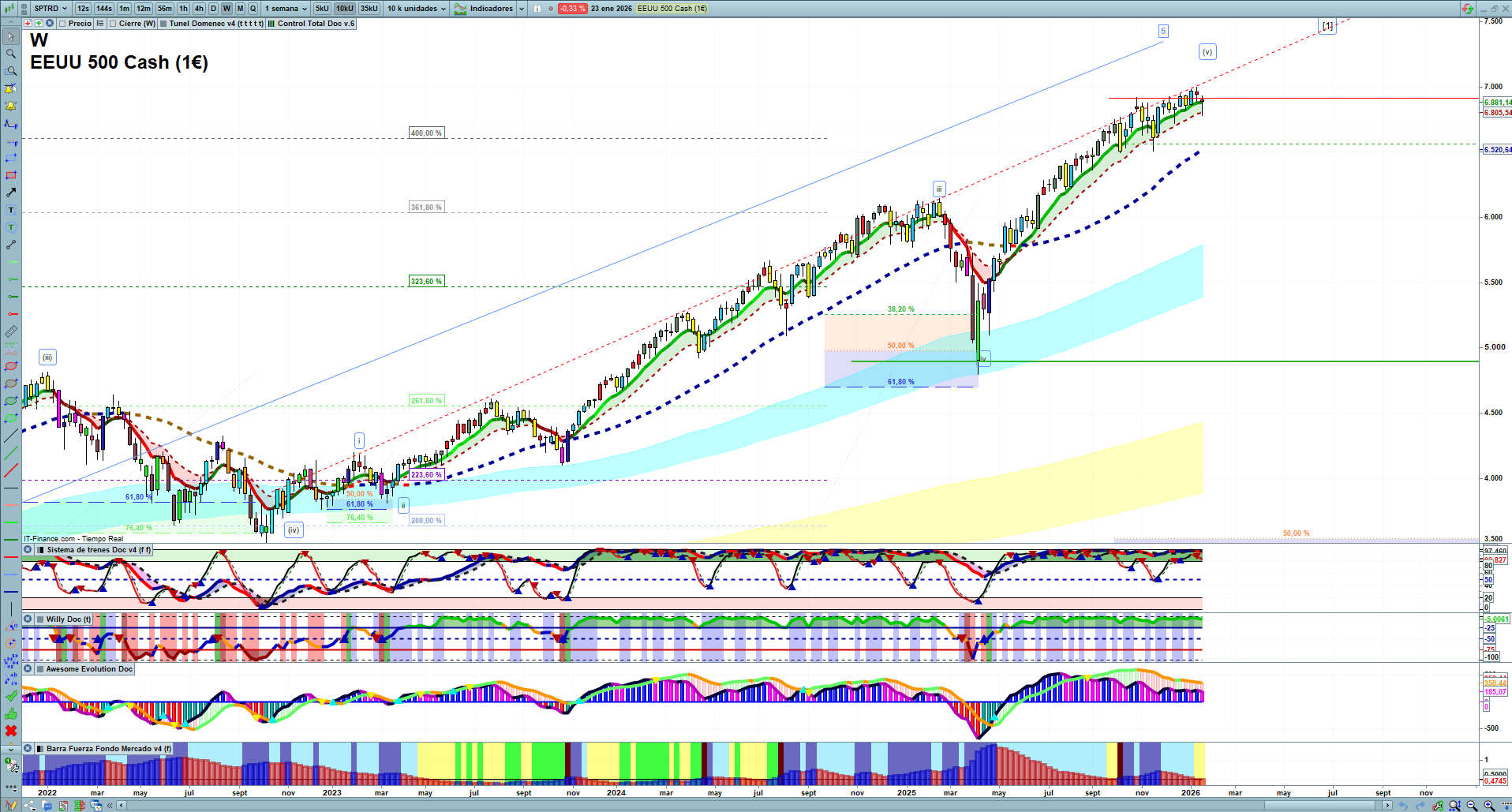Click the green up-arrow icon beside Precio
The height and width of the screenshot is (812, 1512).
[39, 24]
